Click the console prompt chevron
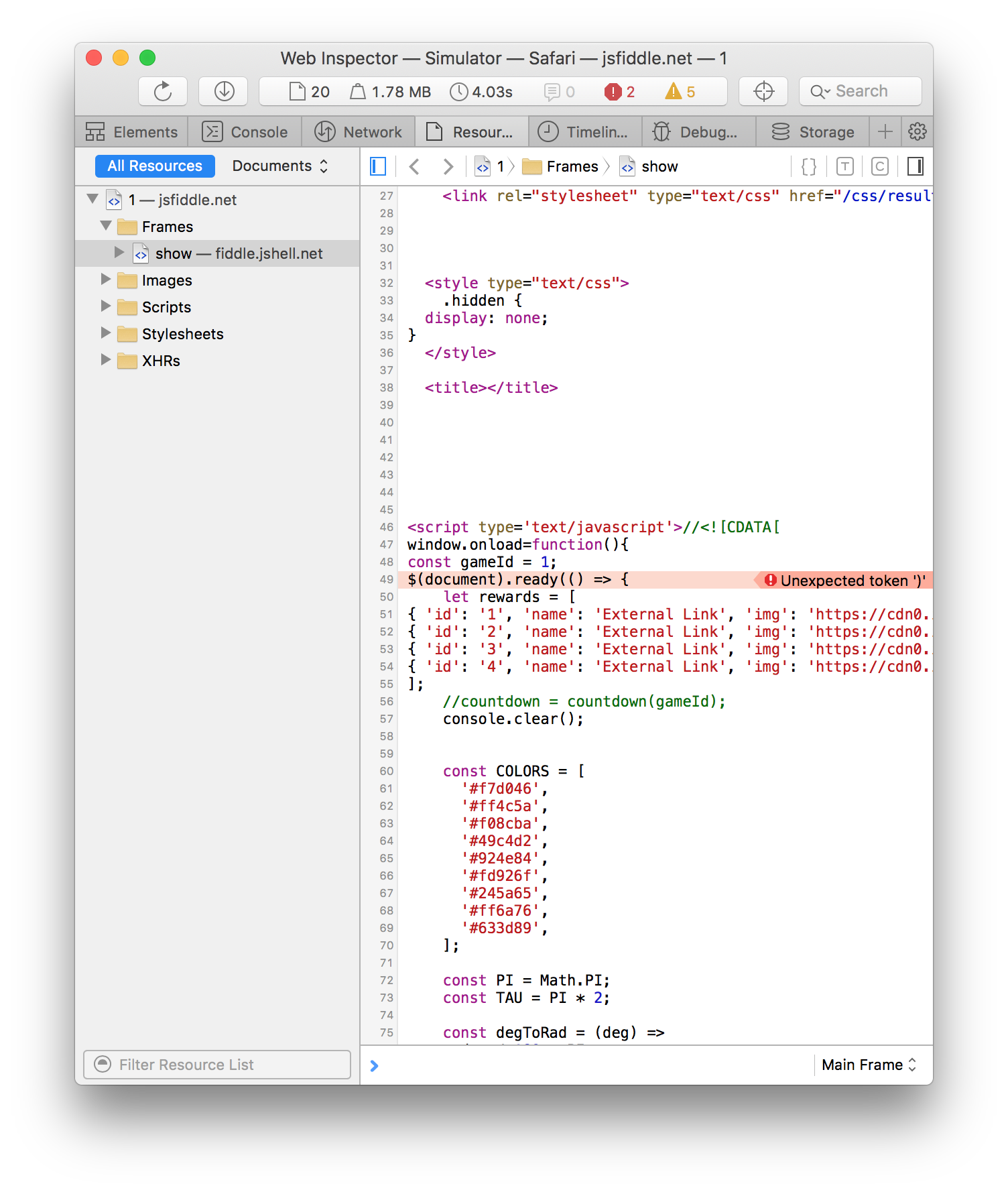 tap(374, 1065)
